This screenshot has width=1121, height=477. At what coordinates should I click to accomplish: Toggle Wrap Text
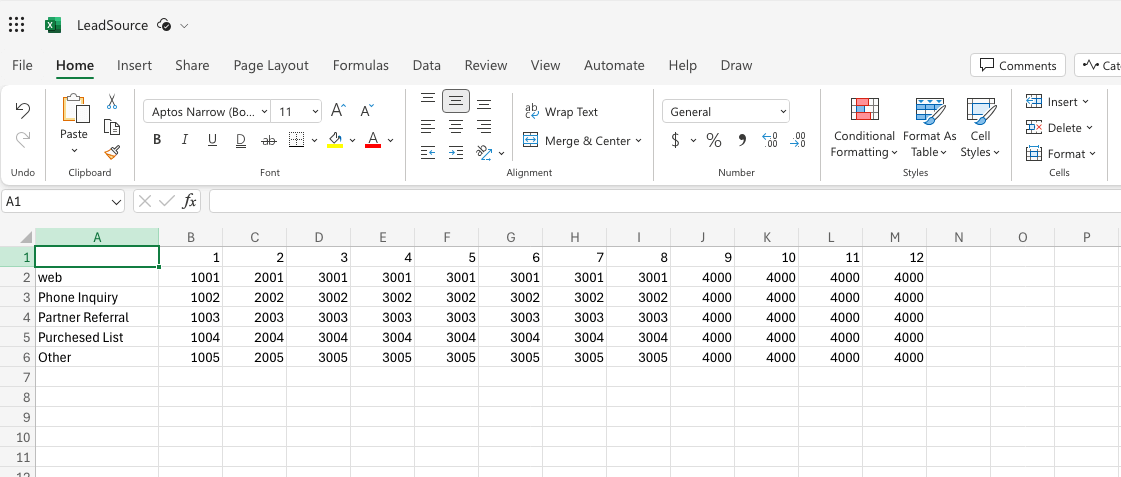[561, 112]
